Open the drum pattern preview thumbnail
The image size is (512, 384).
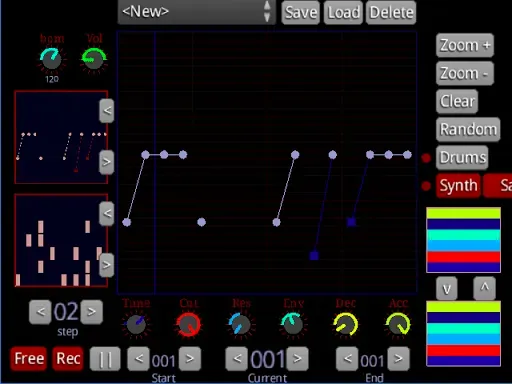tap(61, 240)
